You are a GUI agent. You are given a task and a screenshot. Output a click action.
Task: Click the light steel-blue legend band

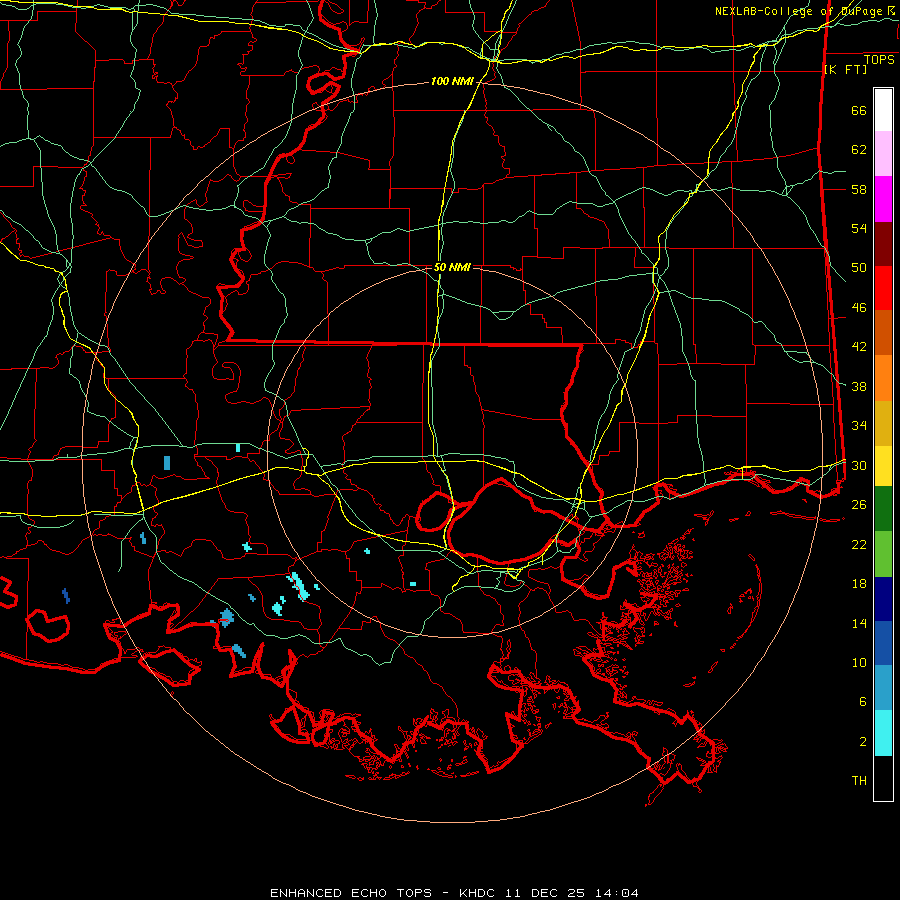883,688
